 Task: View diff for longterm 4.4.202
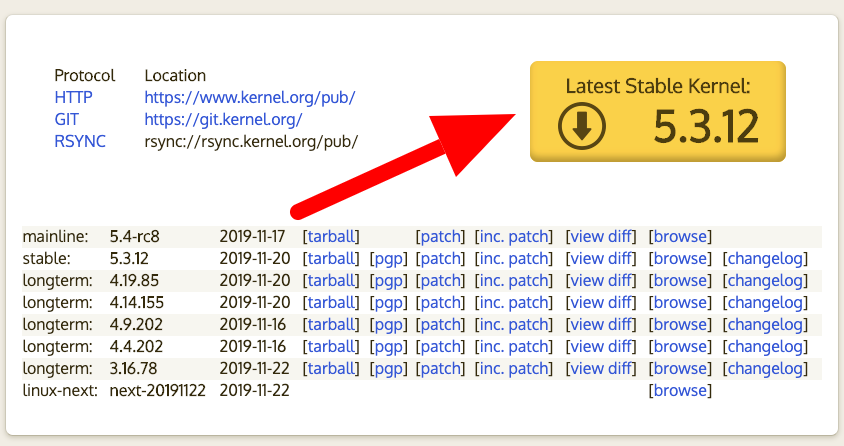[601, 347]
